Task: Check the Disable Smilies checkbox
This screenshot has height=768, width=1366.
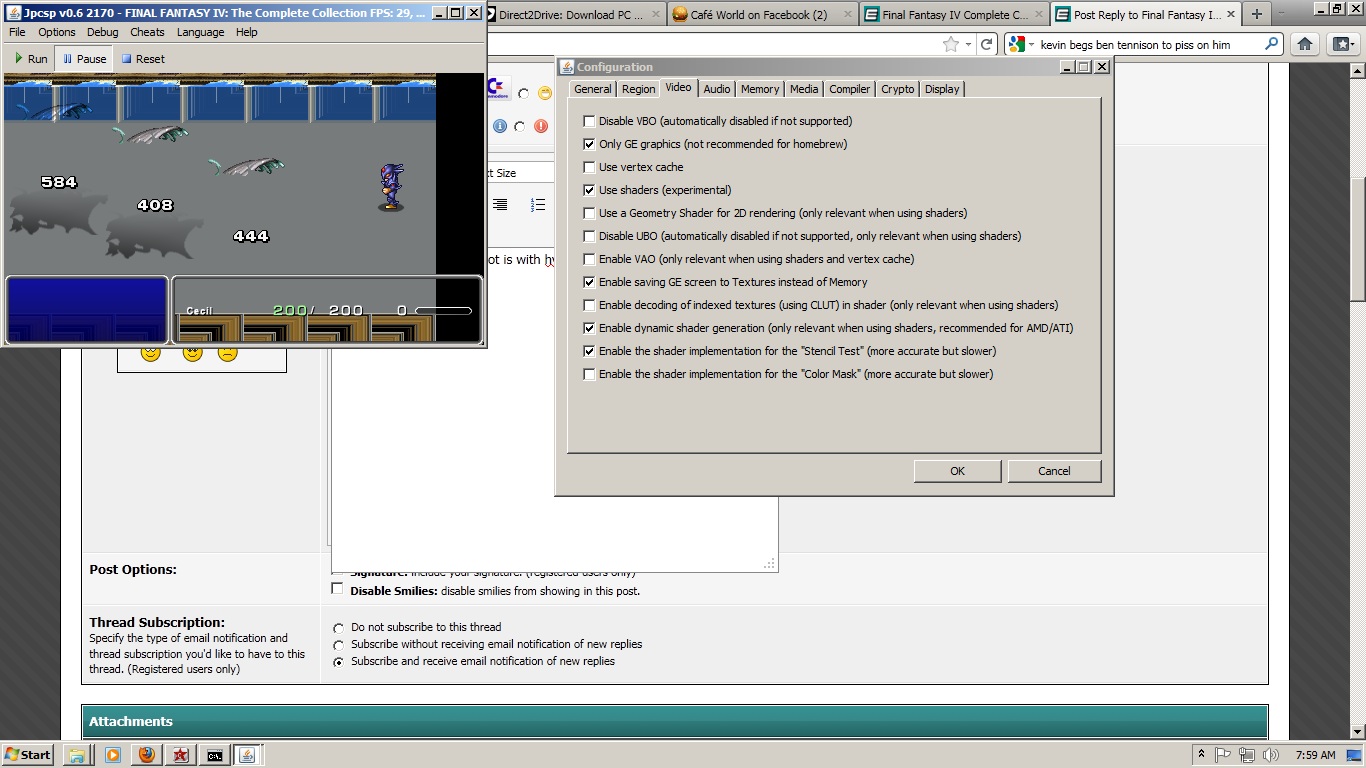Action: 337,589
